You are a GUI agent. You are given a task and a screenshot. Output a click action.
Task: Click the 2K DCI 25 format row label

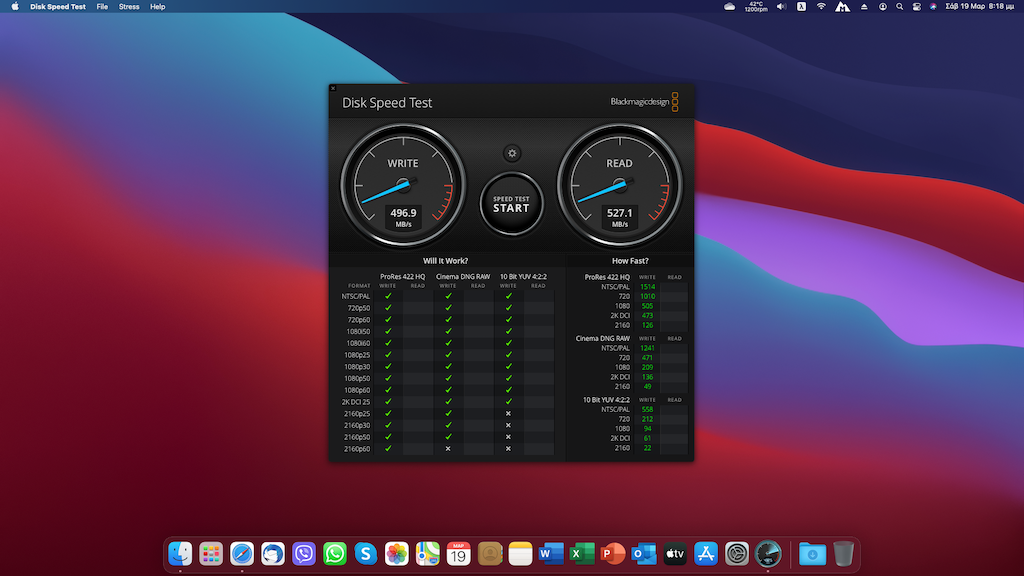356,402
